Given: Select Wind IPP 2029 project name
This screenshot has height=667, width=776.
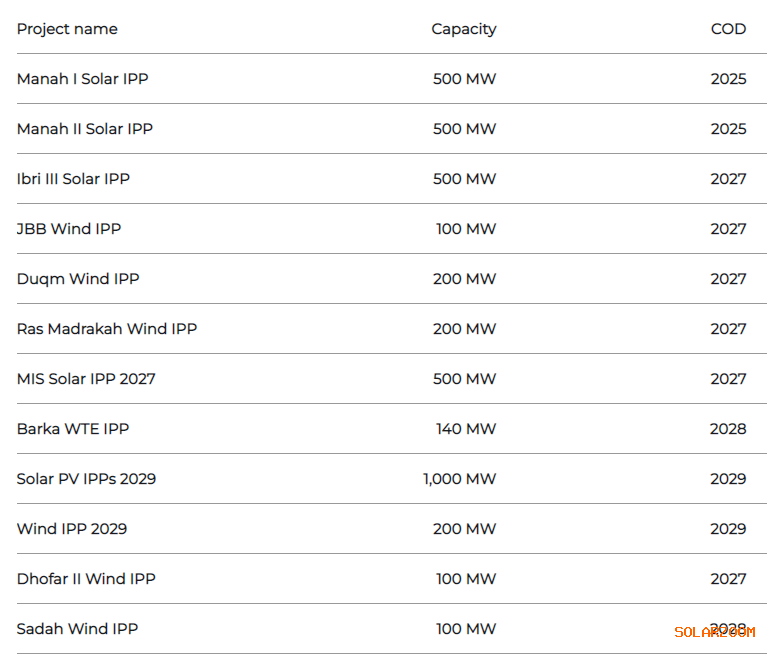Looking at the screenshot, I should point(72,529).
